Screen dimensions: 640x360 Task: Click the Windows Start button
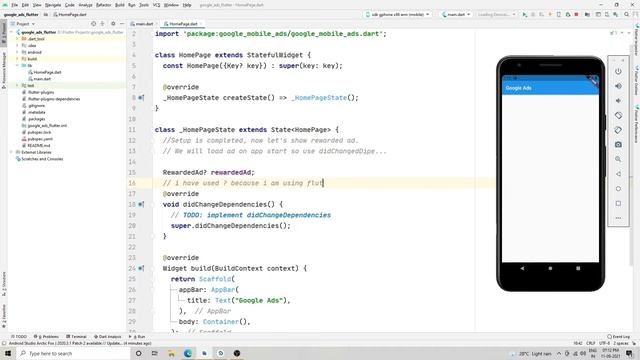[8, 353]
